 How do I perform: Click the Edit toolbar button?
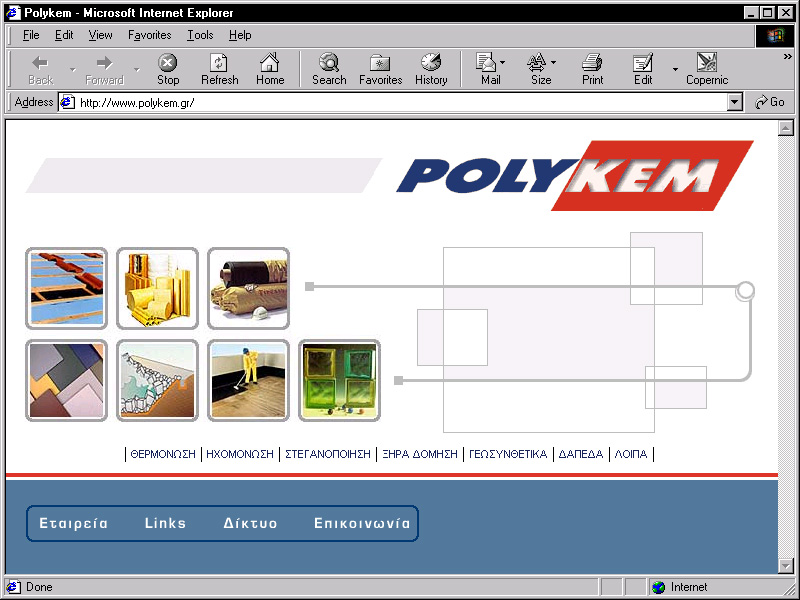point(643,69)
